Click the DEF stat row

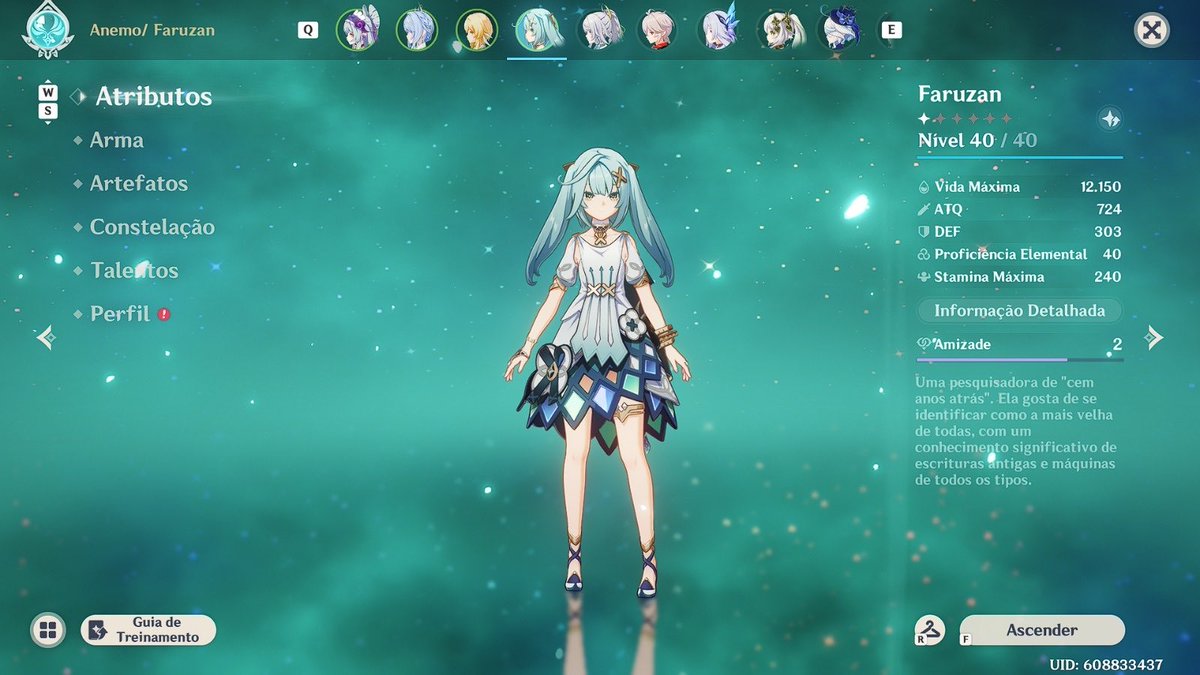pos(1020,232)
